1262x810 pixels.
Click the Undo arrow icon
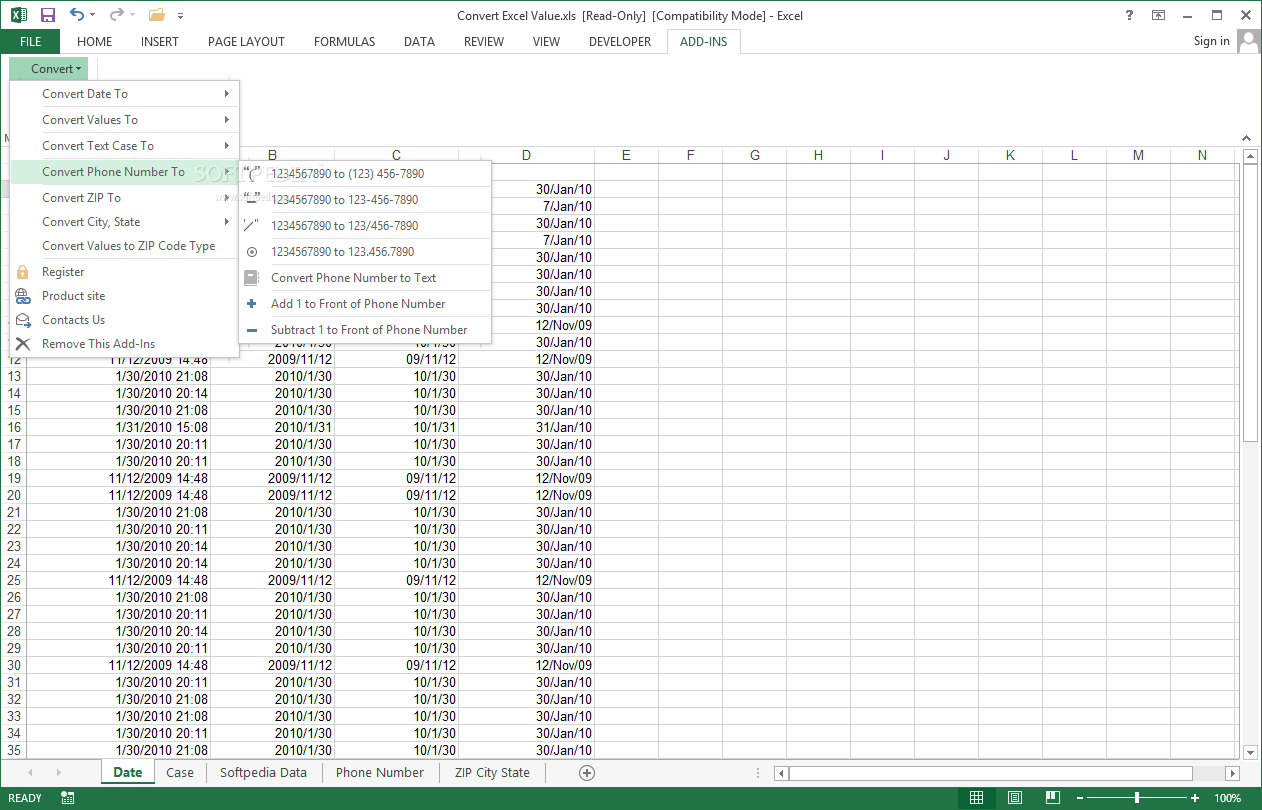coord(77,15)
